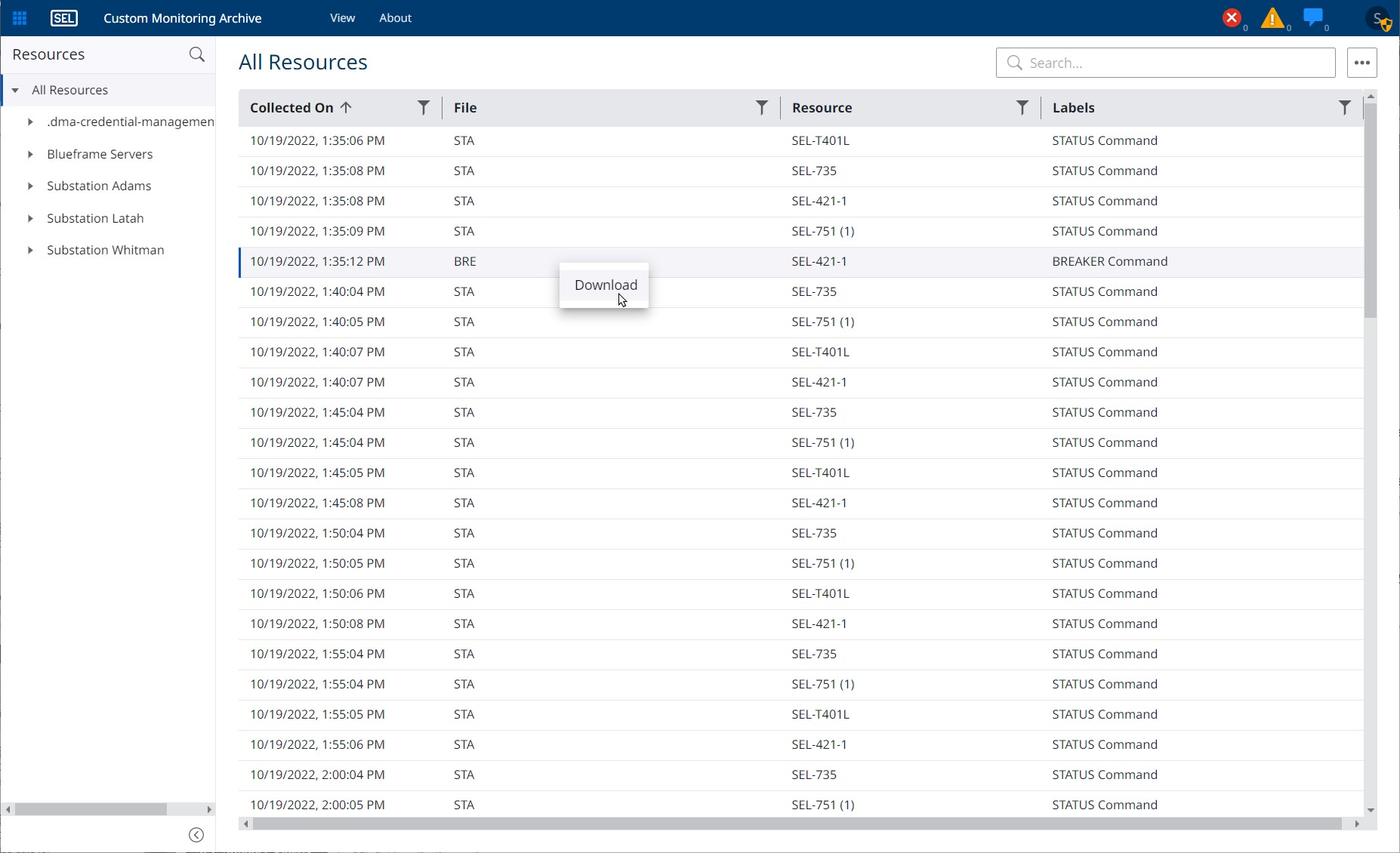1400x853 pixels.
Task: Choose Download from the context menu
Action: (604, 285)
